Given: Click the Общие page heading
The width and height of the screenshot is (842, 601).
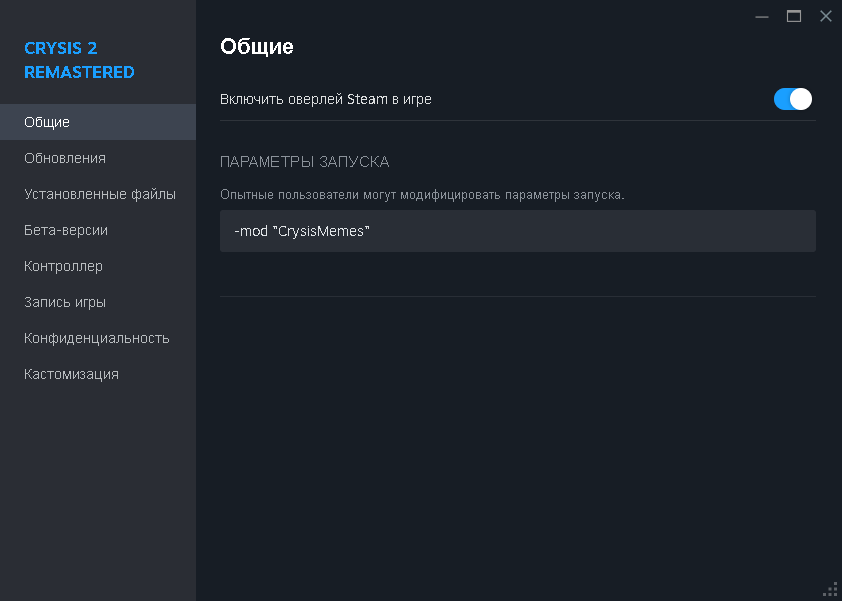Looking at the screenshot, I should tap(256, 46).
